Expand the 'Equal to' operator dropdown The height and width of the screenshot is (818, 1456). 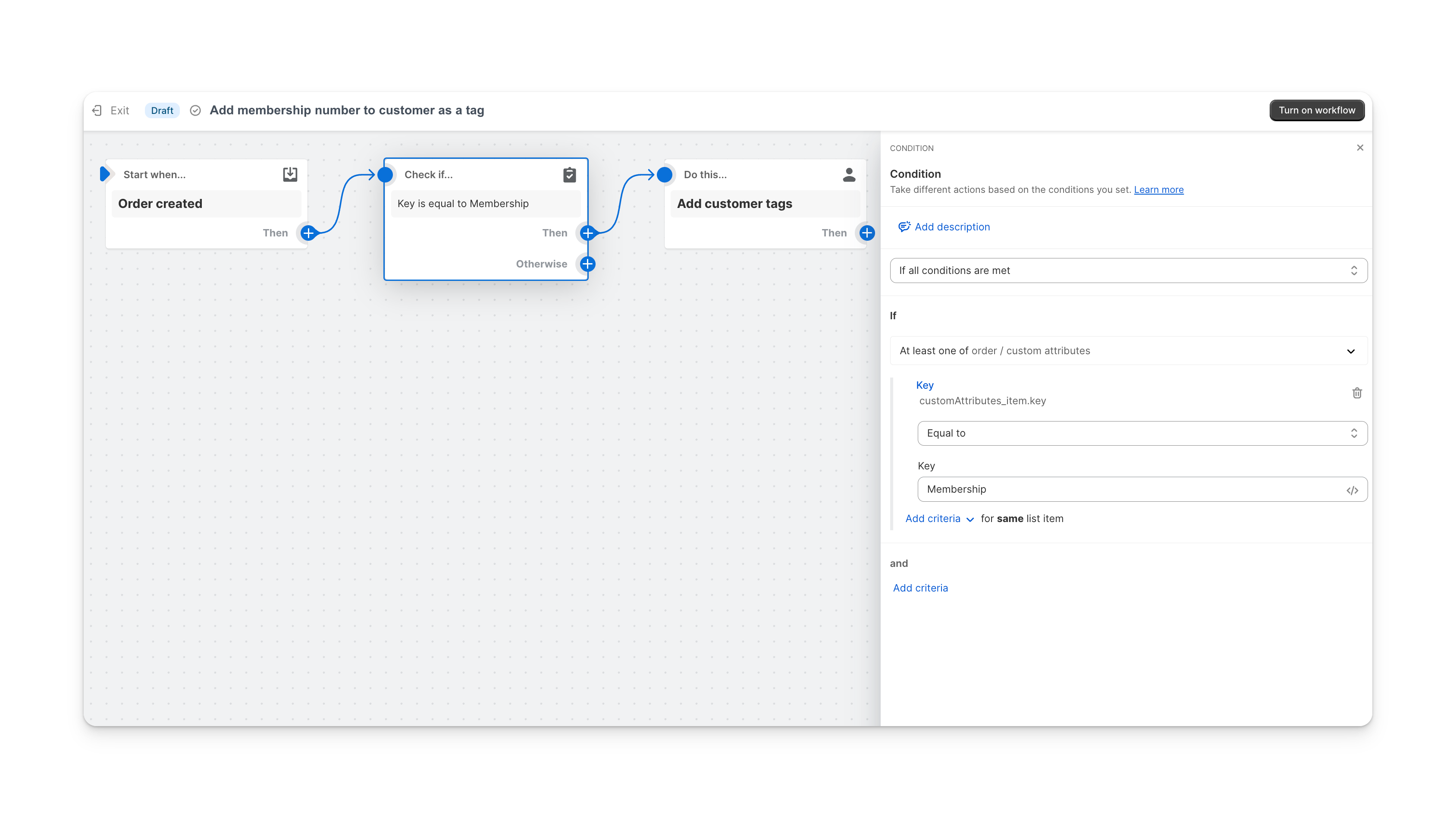(x=1141, y=432)
